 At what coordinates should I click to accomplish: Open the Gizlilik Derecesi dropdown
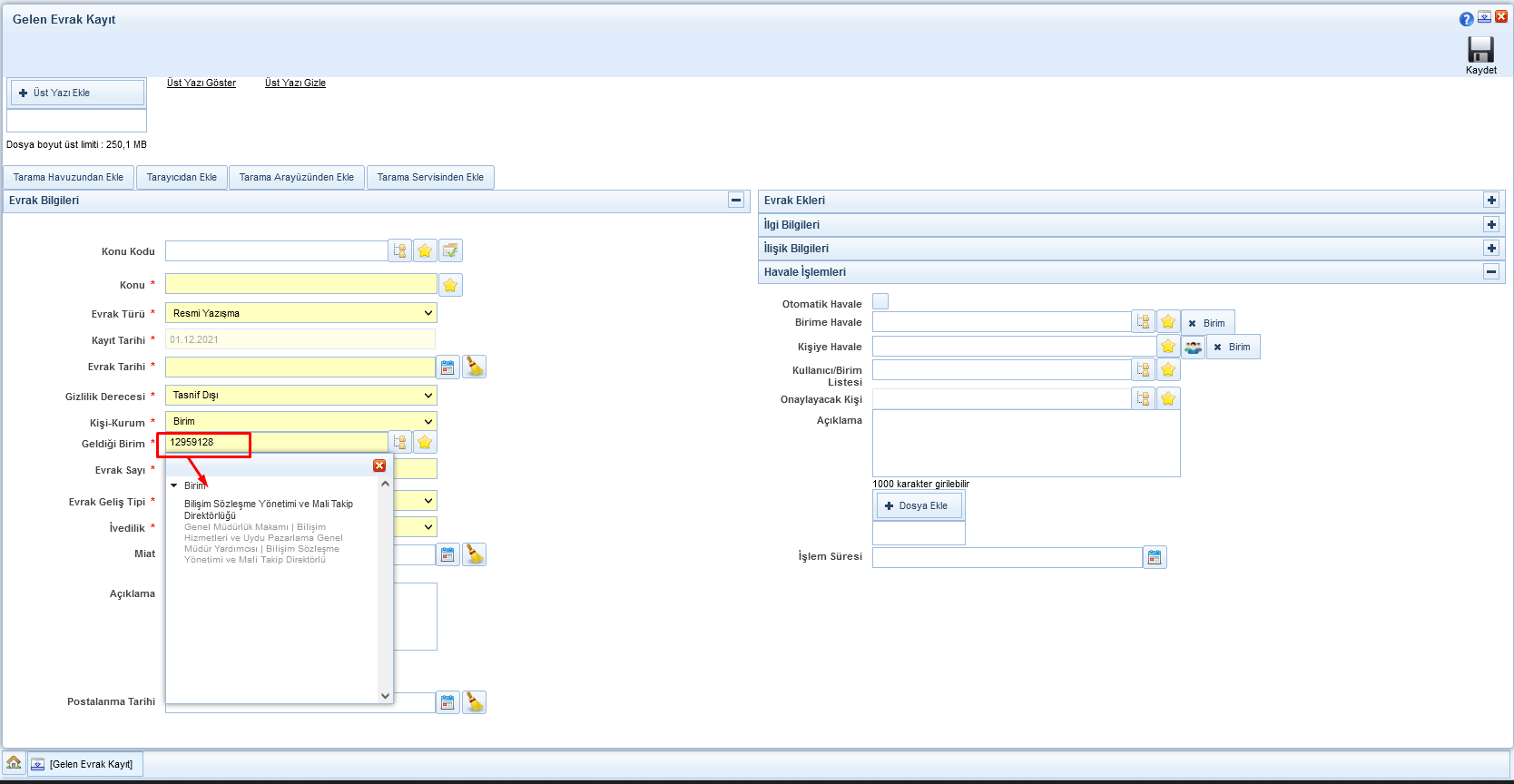pos(300,396)
